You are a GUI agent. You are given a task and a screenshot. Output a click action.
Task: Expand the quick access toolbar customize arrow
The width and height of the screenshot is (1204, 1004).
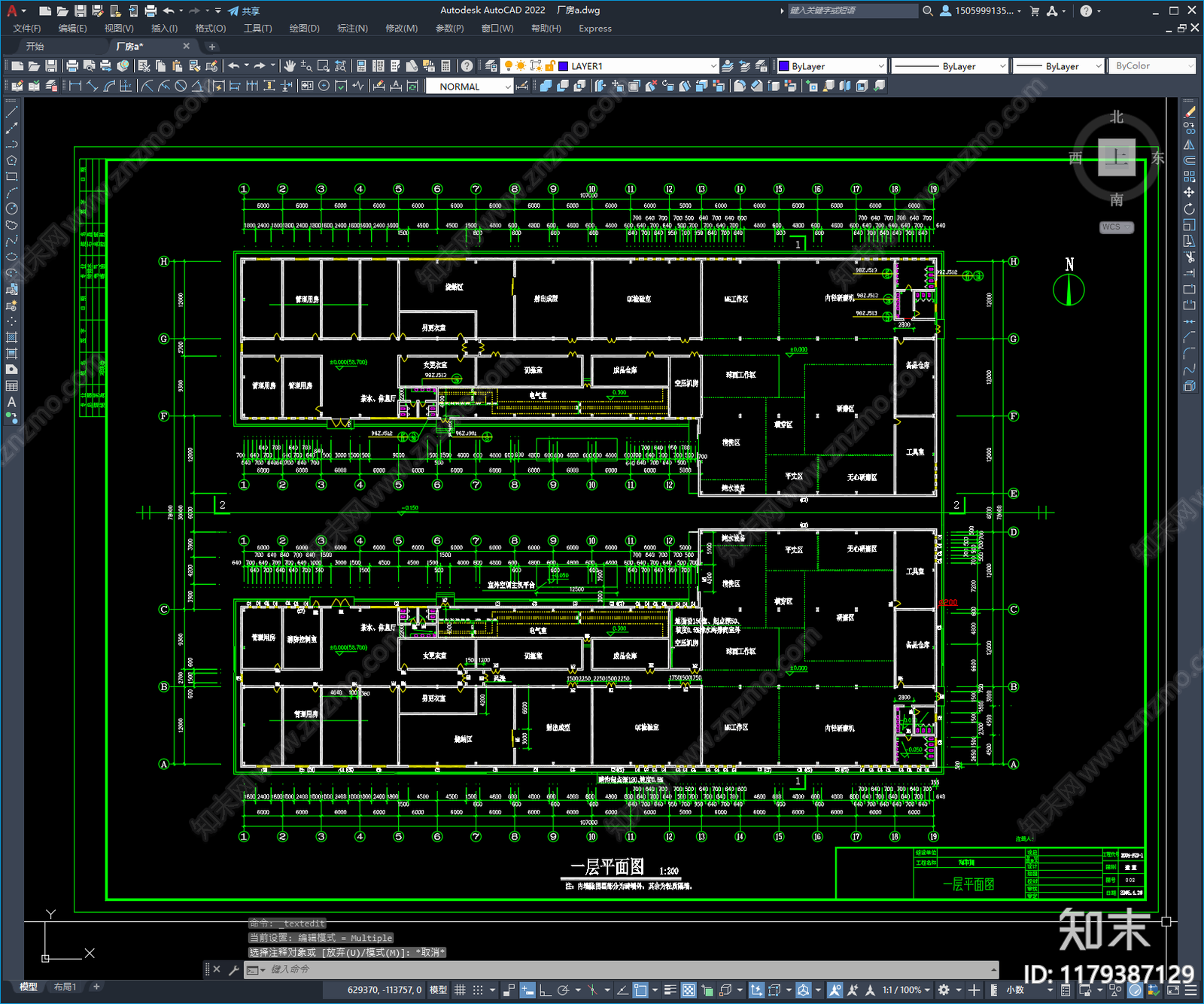pyautogui.click(x=218, y=11)
